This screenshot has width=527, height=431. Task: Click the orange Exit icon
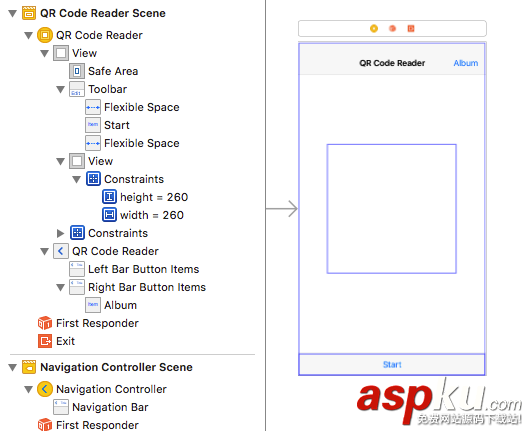click(x=45, y=341)
